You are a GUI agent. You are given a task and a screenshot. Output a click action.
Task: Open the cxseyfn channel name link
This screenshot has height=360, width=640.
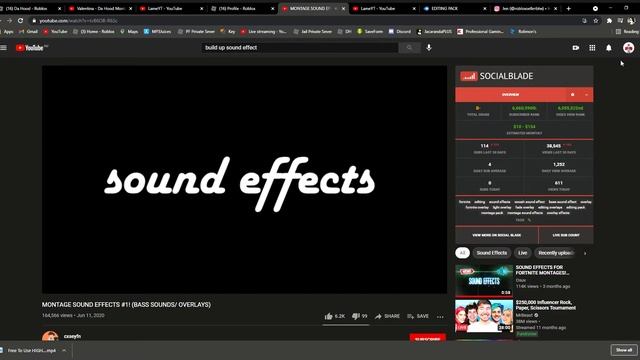coord(72,336)
